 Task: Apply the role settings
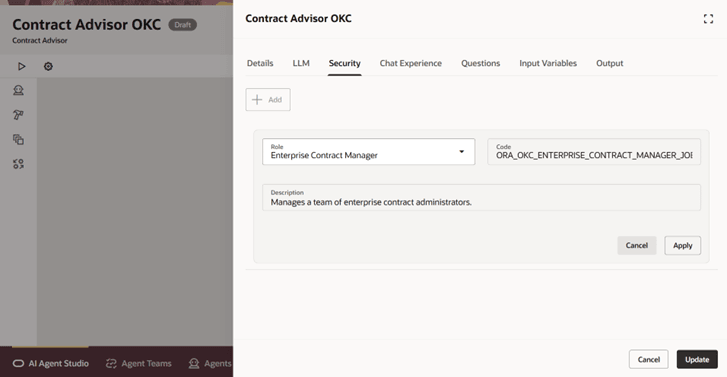coord(682,245)
